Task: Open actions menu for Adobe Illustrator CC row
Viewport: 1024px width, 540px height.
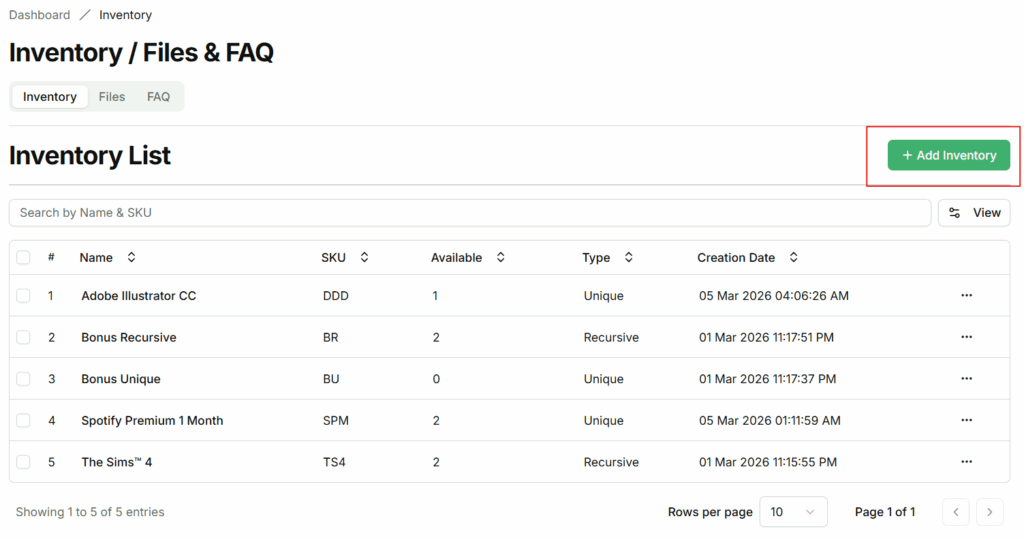Action: click(x=966, y=296)
